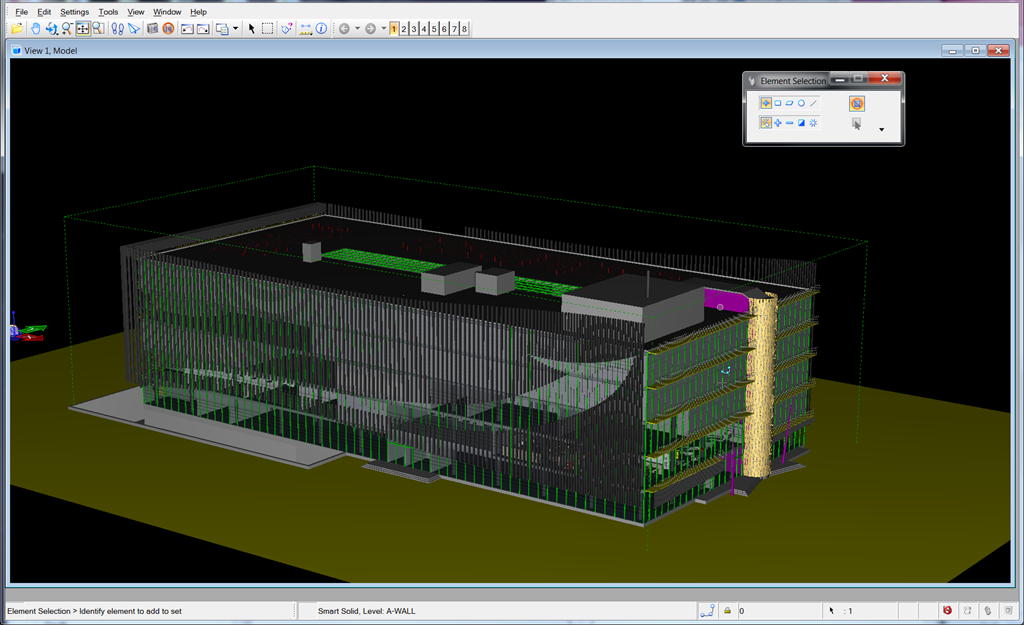The height and width of the screenshot is (625, 1024).
Task: Toggle the Disable Handles button in Element Selection
Action: 856,103
